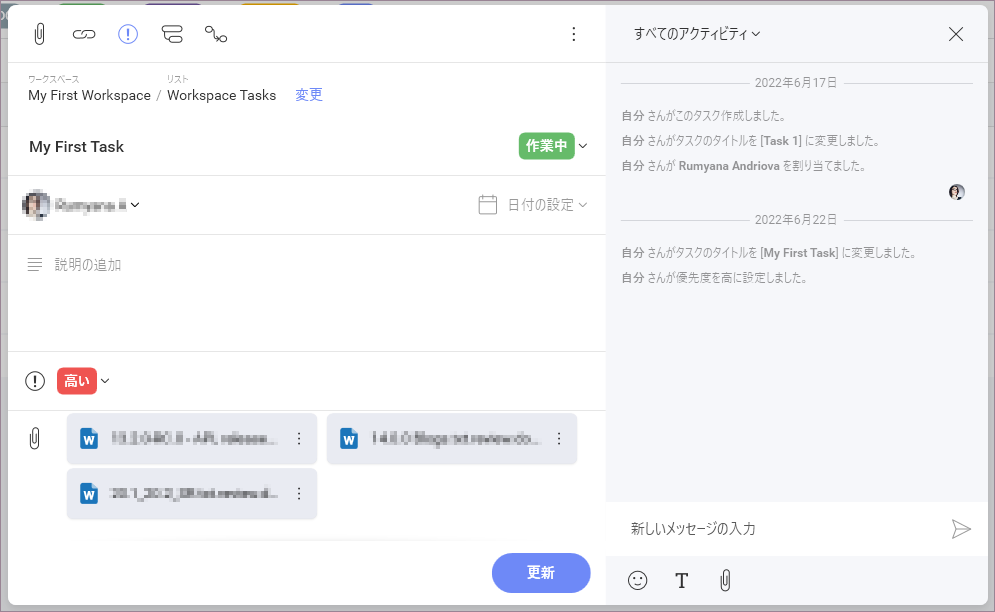
Task: Click the 2022年6月17日 date separator label
Action: click(796, 83)
